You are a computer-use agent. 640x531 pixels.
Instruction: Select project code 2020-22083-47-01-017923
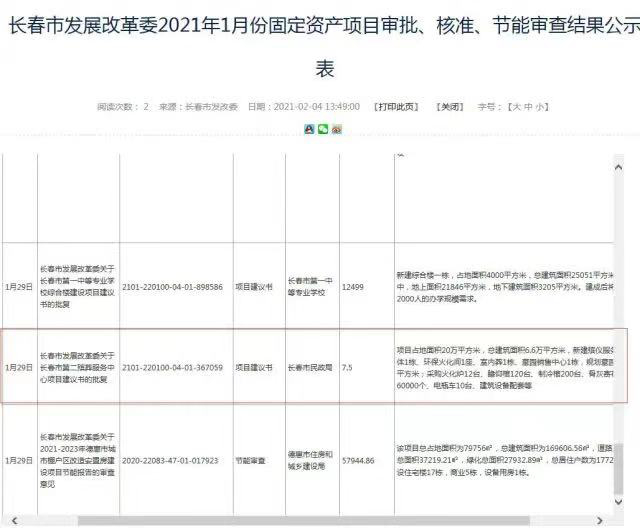[170, 461]
